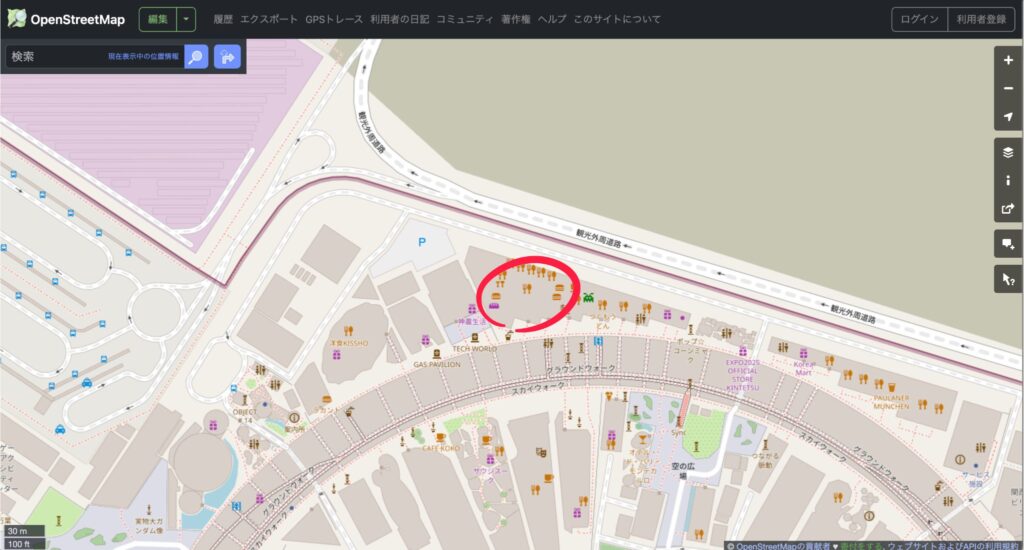Image resolution: width=1024 pixels, height=550 pixels.
Task: Open the 履歴 menu item
Action: [223, 20]
